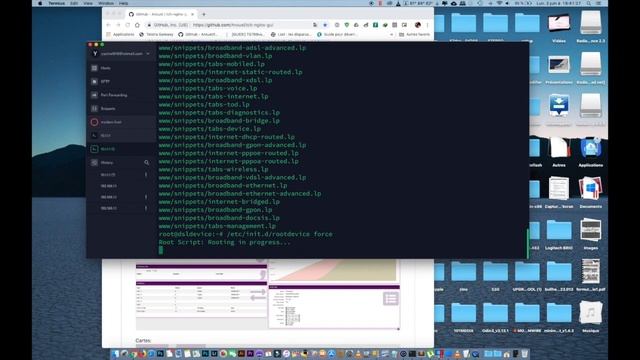Open the Trash in the Dock
Viewport: 640px width, 360px height.
[x=524, y=353]
